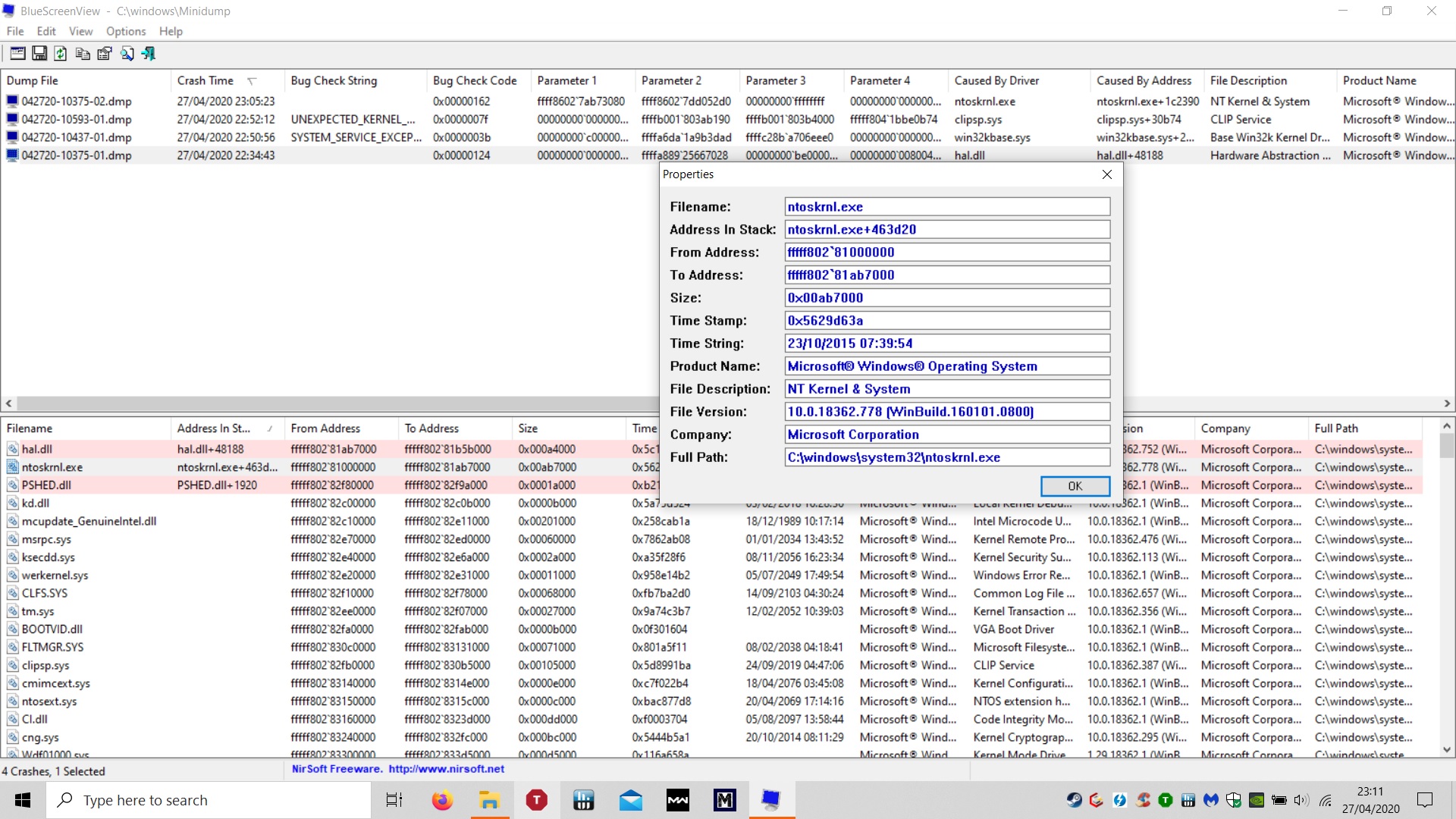This screenshot has height=819, width=1456.
Task: Sort lower pane by Address In Stack header
Action: click(227, 428)
